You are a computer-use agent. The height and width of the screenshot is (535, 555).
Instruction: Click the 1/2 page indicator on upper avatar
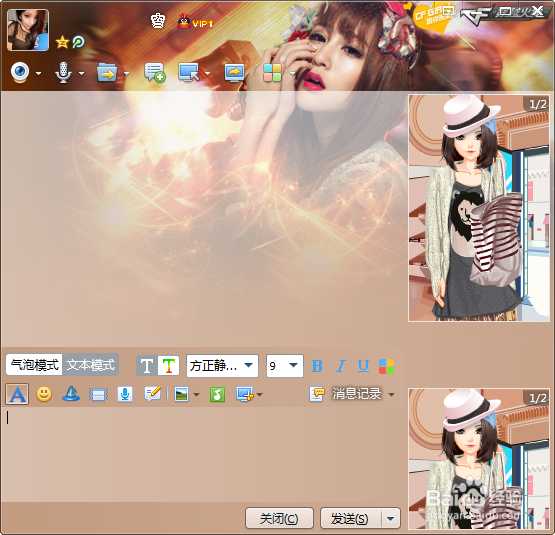tap(538, 104)
